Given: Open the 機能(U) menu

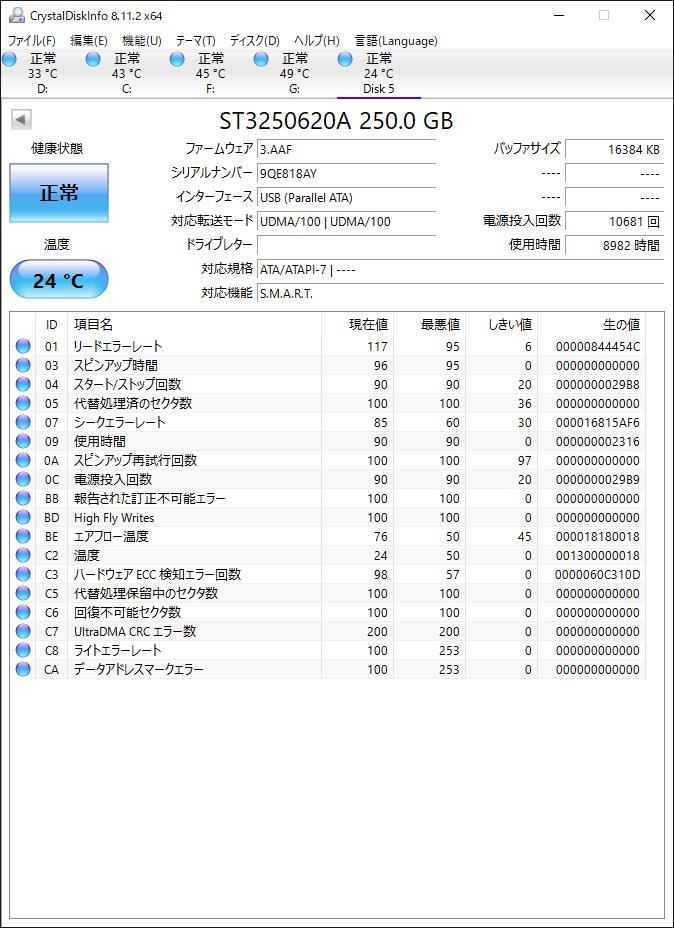Looking at the screenshot, I should (x=141, y=41).
